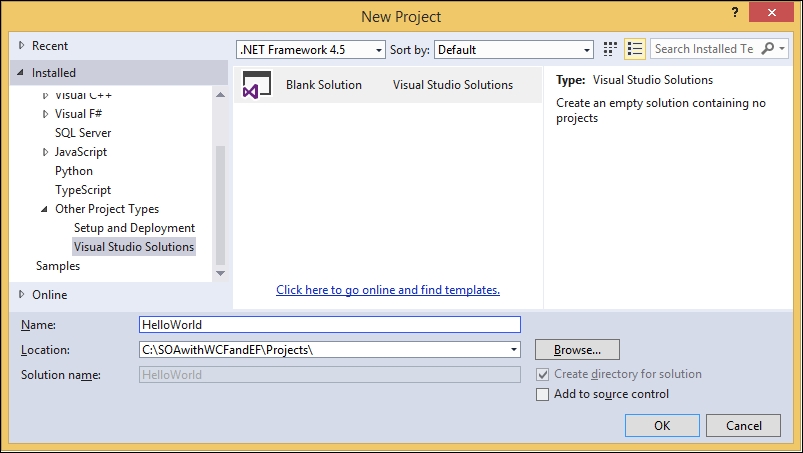Viewport: 803px width, 453px height.
Task: Open the Location path dropdown arrow
Action: (x=514, y=350)
